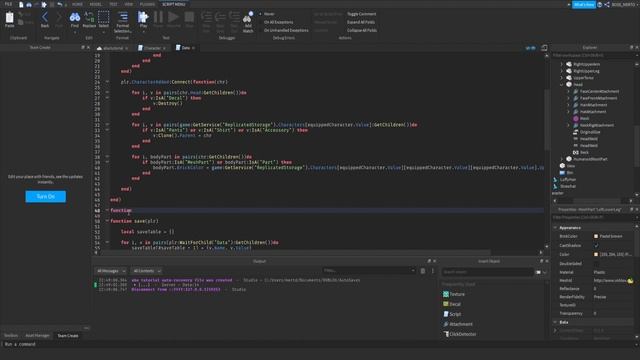Click the Run a command bar
This screenshot has height=360, width=640.
click(320, 344)
